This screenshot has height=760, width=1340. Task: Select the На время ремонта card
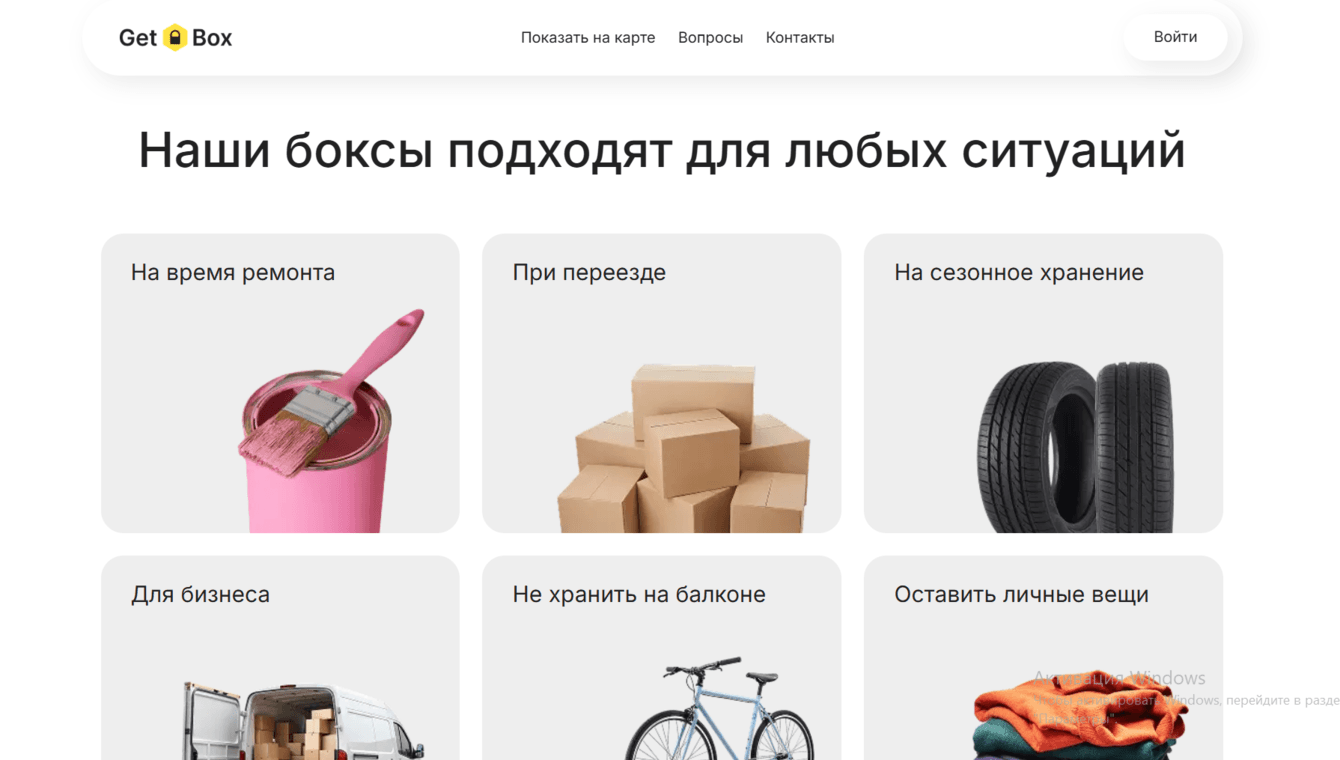(x=280, y=383)
